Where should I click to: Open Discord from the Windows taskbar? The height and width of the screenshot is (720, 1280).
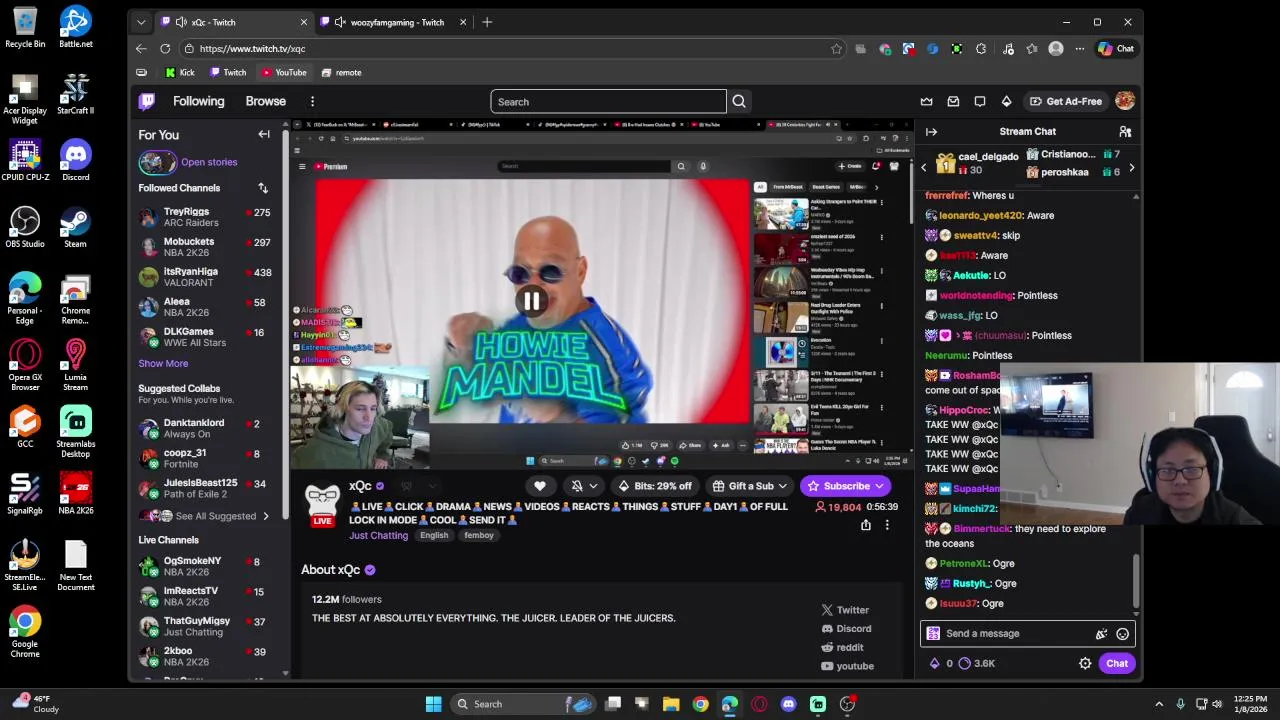pyautogui.click(x=788, y=704)
